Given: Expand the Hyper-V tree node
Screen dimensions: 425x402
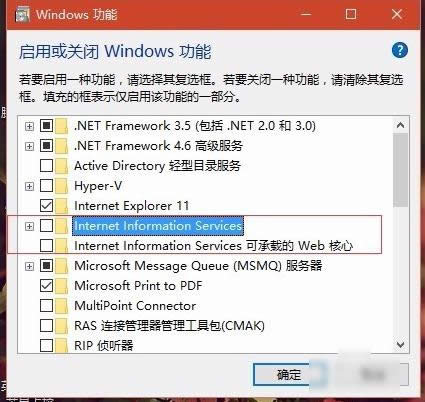Looking at the screenshot, I should click(x=29, y=186).
